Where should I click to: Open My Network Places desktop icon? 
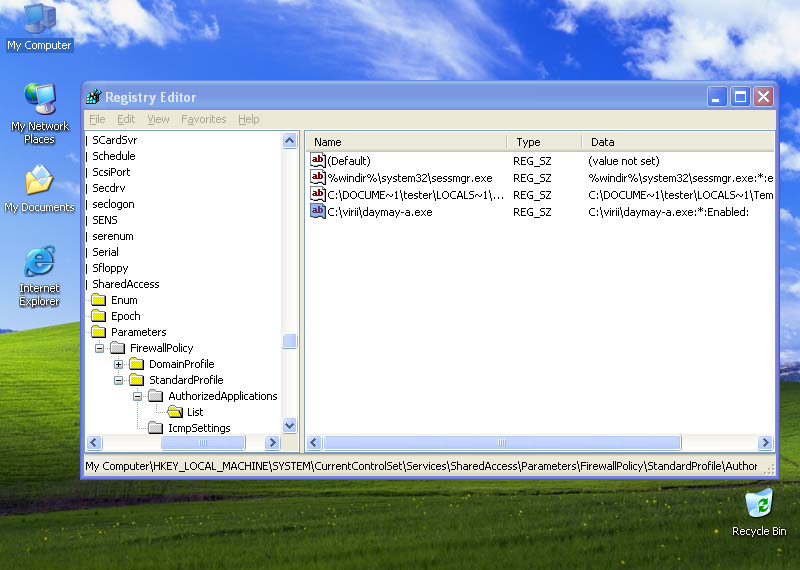(39, 114)
